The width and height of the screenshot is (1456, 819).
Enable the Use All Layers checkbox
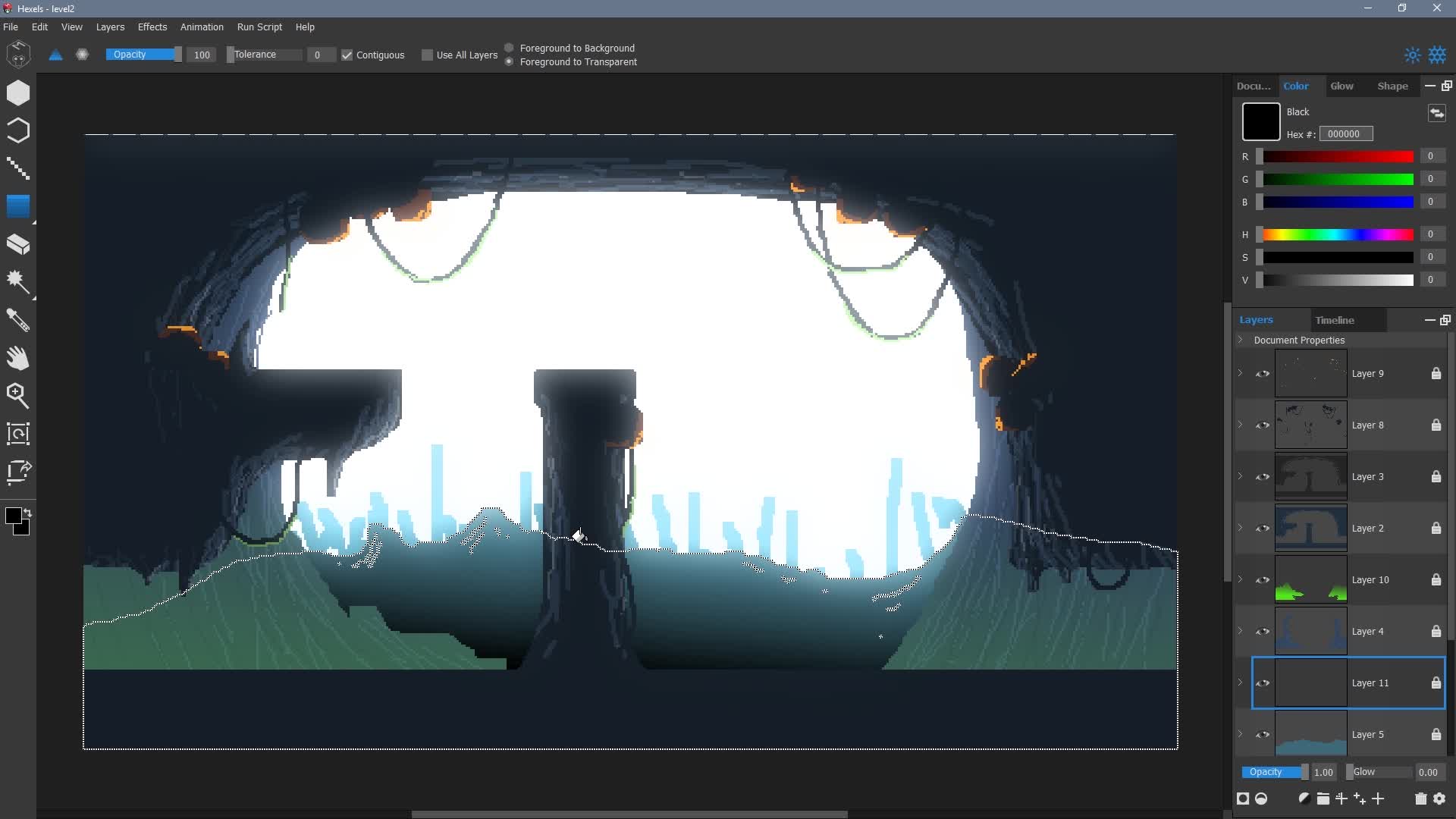(x=428, y=55)
